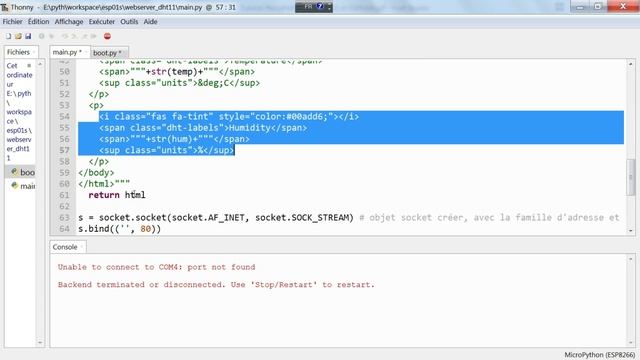Click the Thonny application icon in title bar

(5, 7)
